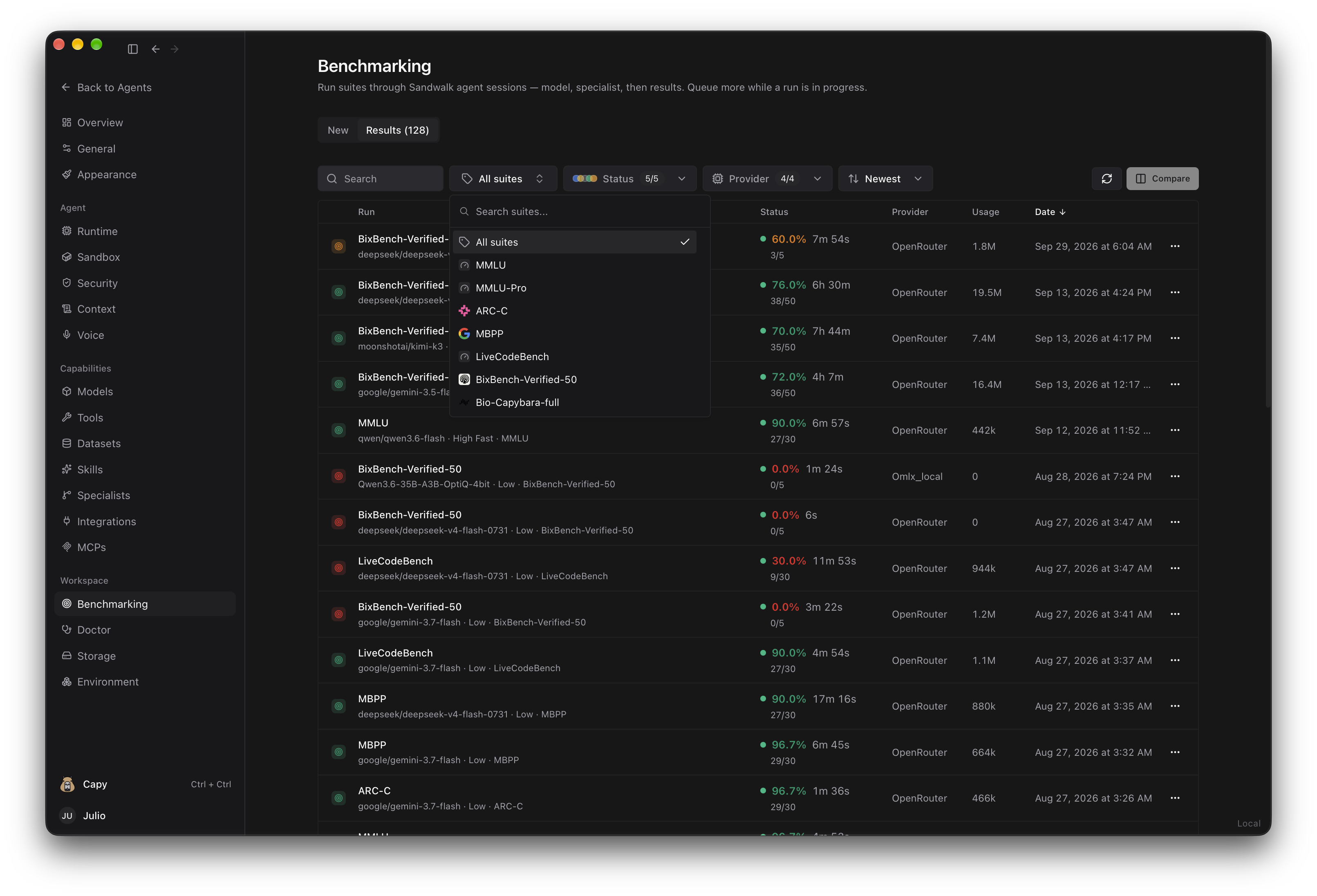
Task: Open more options for MMLU qwen3.6-flash run
Action: (1175, 430)
